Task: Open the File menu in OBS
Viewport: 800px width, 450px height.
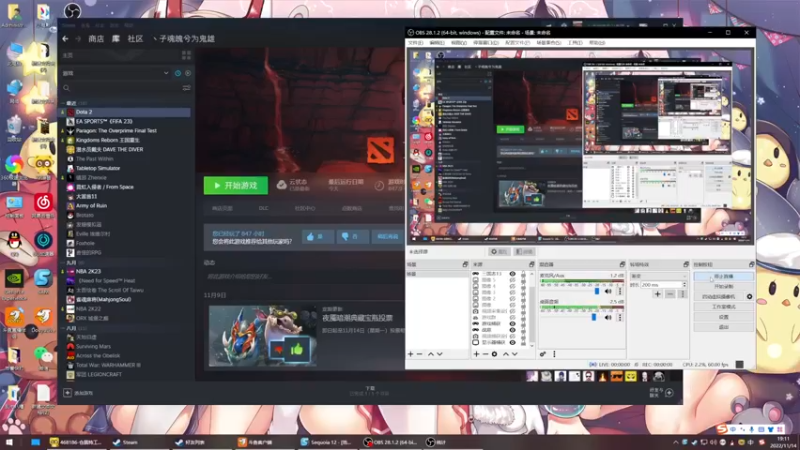Action: click(x=415, y=43)
